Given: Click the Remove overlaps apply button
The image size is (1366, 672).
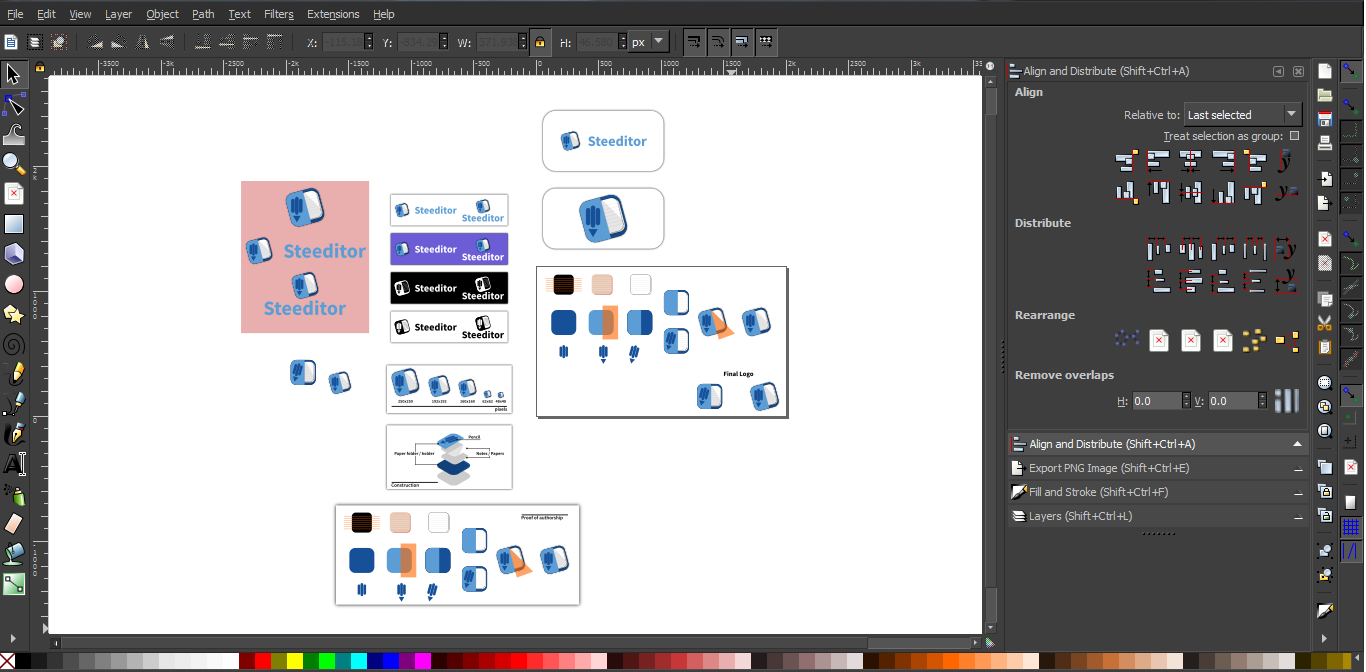Looking at the screenshot, I should 1286,401.
